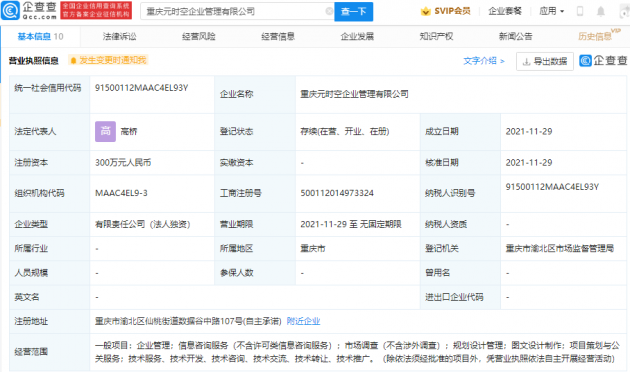Click the 法定代表人 label
The height and width of the screenshot is (372, 630).
coord(35,131)
